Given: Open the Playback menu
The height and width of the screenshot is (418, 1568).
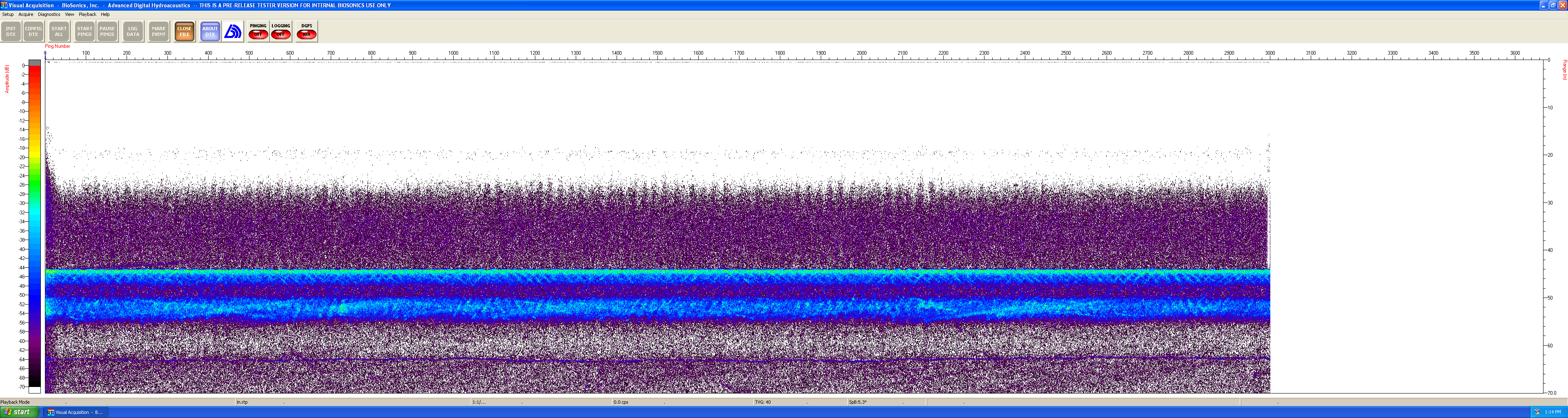Looking at the screenshot, I should [x=87, y=14].
